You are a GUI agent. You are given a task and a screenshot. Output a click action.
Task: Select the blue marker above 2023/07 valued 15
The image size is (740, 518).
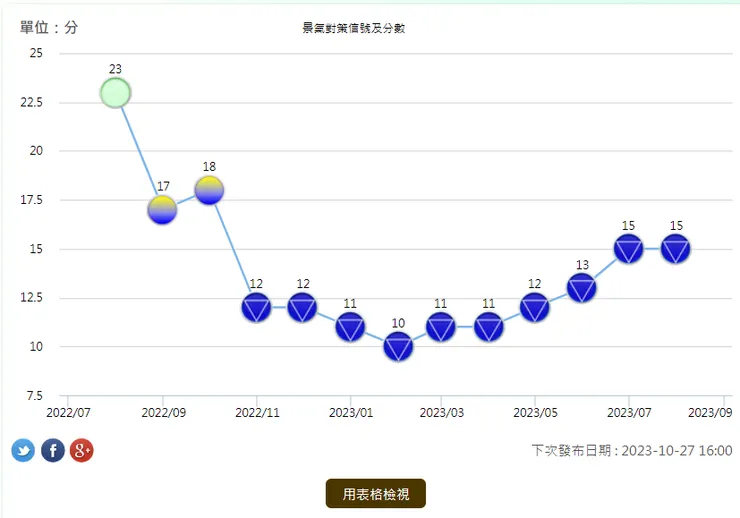click(629, 249)
